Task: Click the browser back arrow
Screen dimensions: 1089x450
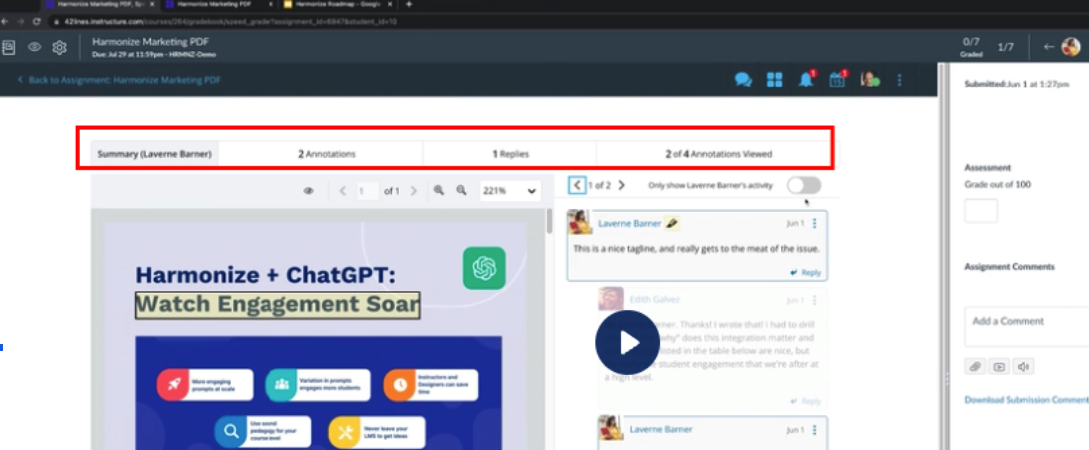Action: (x=5, y=22)
